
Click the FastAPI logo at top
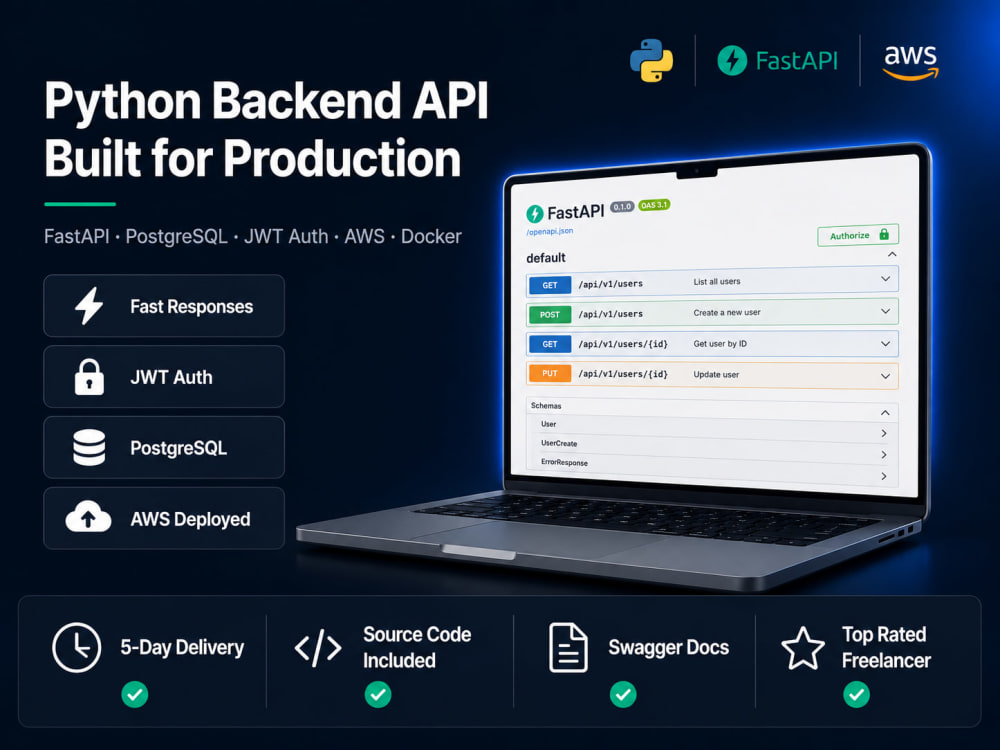click(x=777, y=61)
